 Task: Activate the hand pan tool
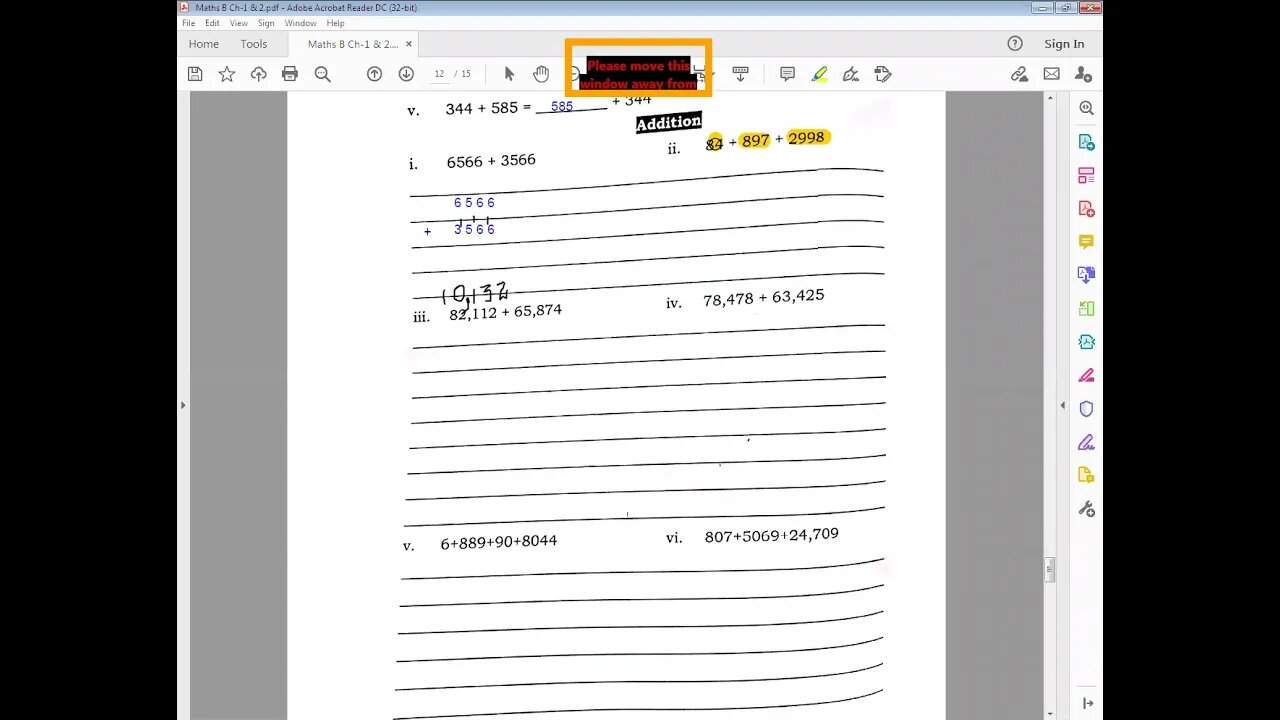coord(541,74)
